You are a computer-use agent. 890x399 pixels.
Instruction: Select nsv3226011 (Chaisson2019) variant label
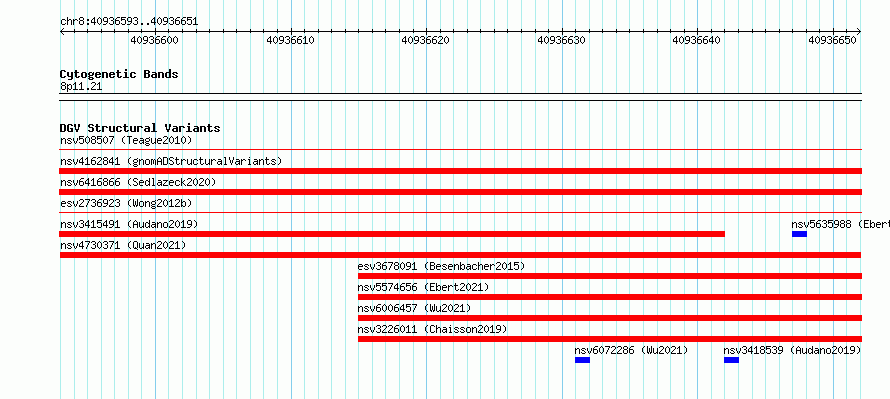tap(433, 329)
